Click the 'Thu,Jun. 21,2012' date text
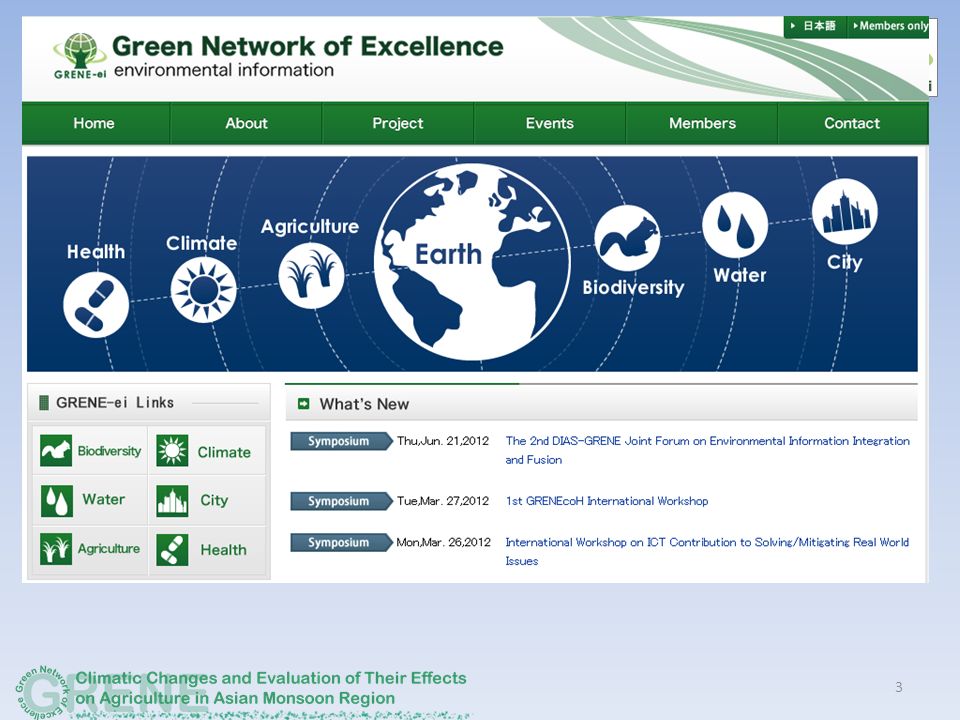This screenshot has width=960, height=720. coord(443,441)
